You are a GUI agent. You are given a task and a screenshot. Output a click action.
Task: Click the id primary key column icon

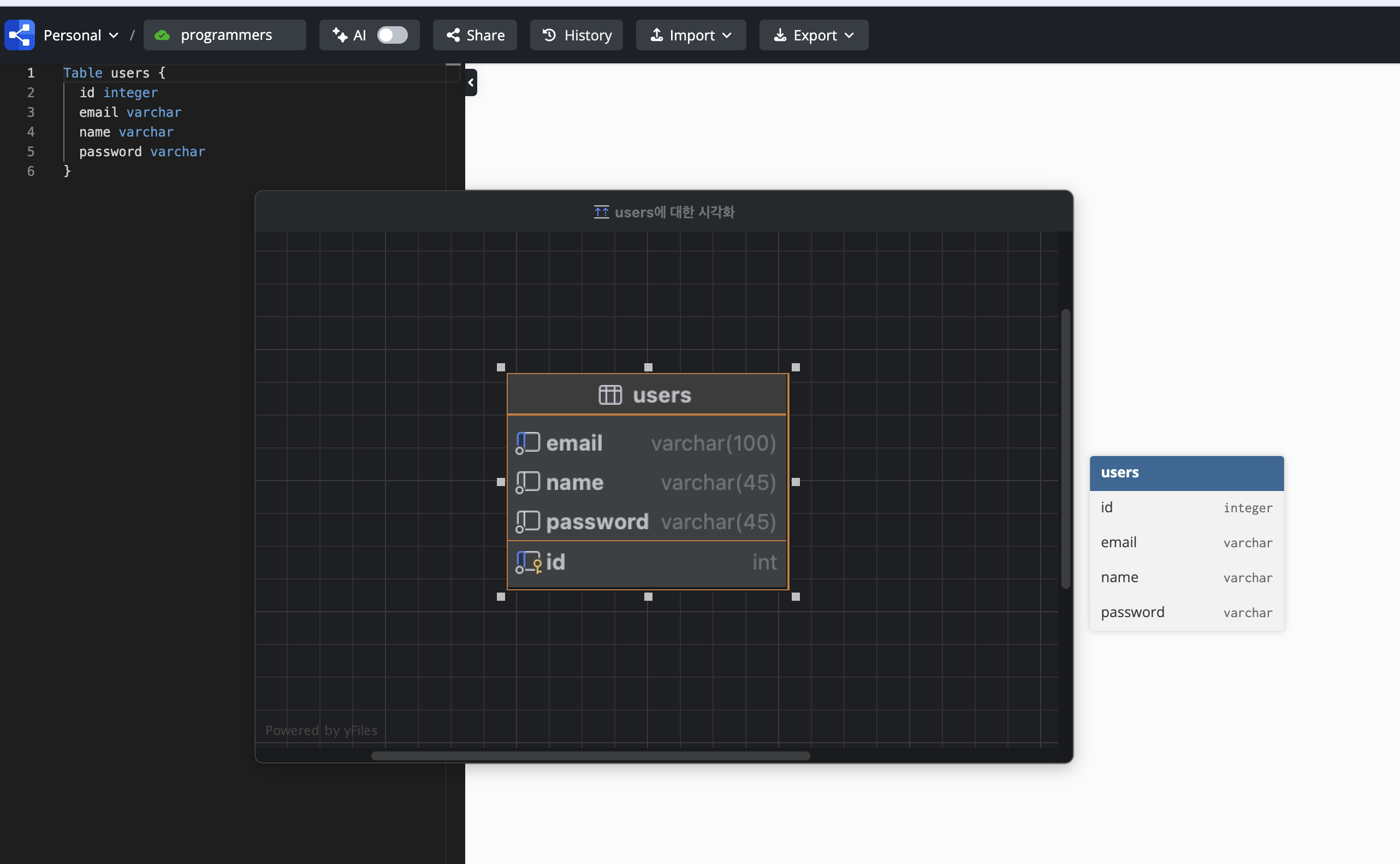[529, 563]
